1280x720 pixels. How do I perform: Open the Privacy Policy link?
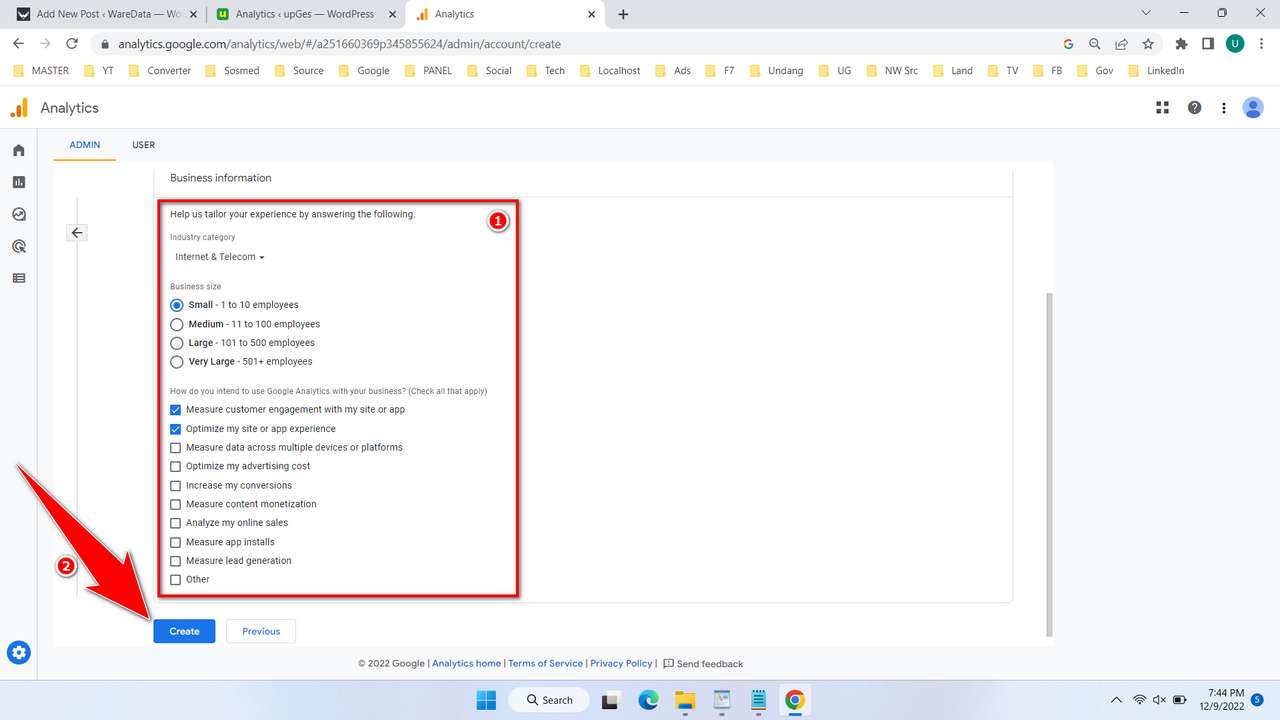(621, 663)
